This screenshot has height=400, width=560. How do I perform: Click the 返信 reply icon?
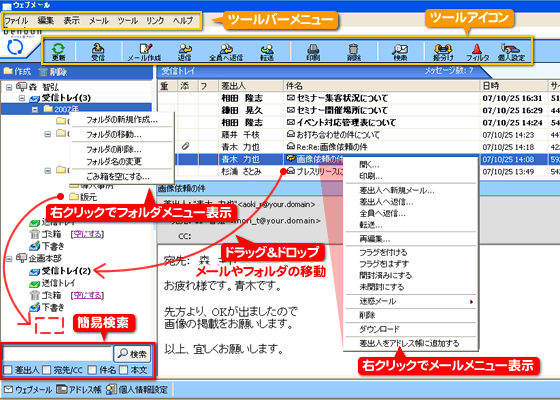coord(185,51)
